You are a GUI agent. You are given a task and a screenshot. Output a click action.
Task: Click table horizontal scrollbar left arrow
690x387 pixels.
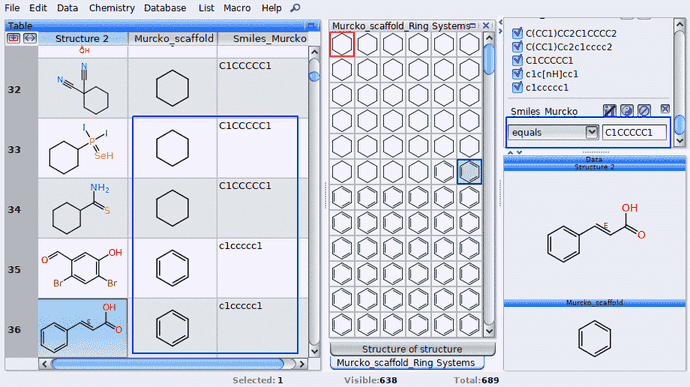click(x=44, y=364)
